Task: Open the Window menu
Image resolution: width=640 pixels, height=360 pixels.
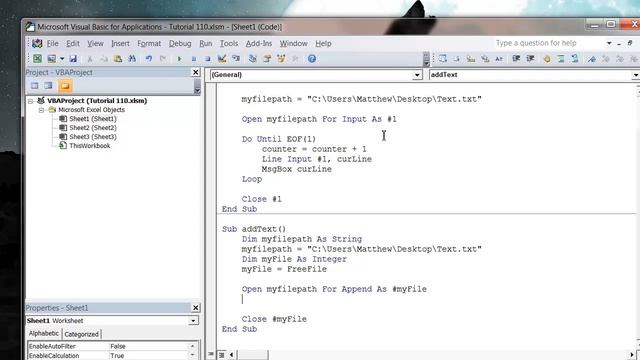Action: pos(293,43)
